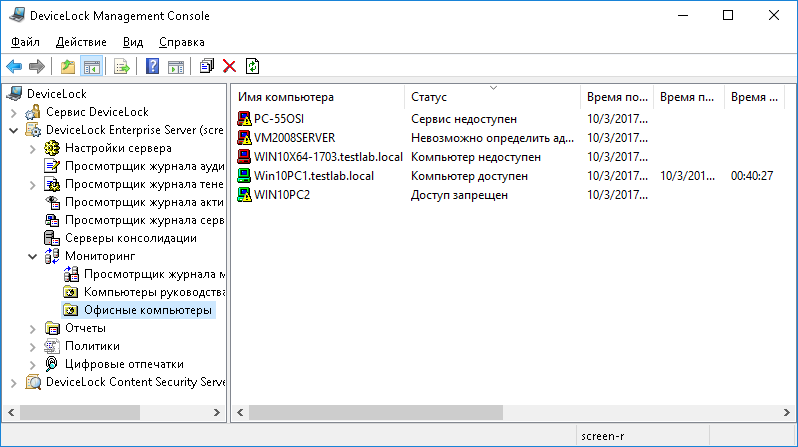The image size is (798, 447).
Task: Click the Имя компьютера column header
Action: [318, 97]
